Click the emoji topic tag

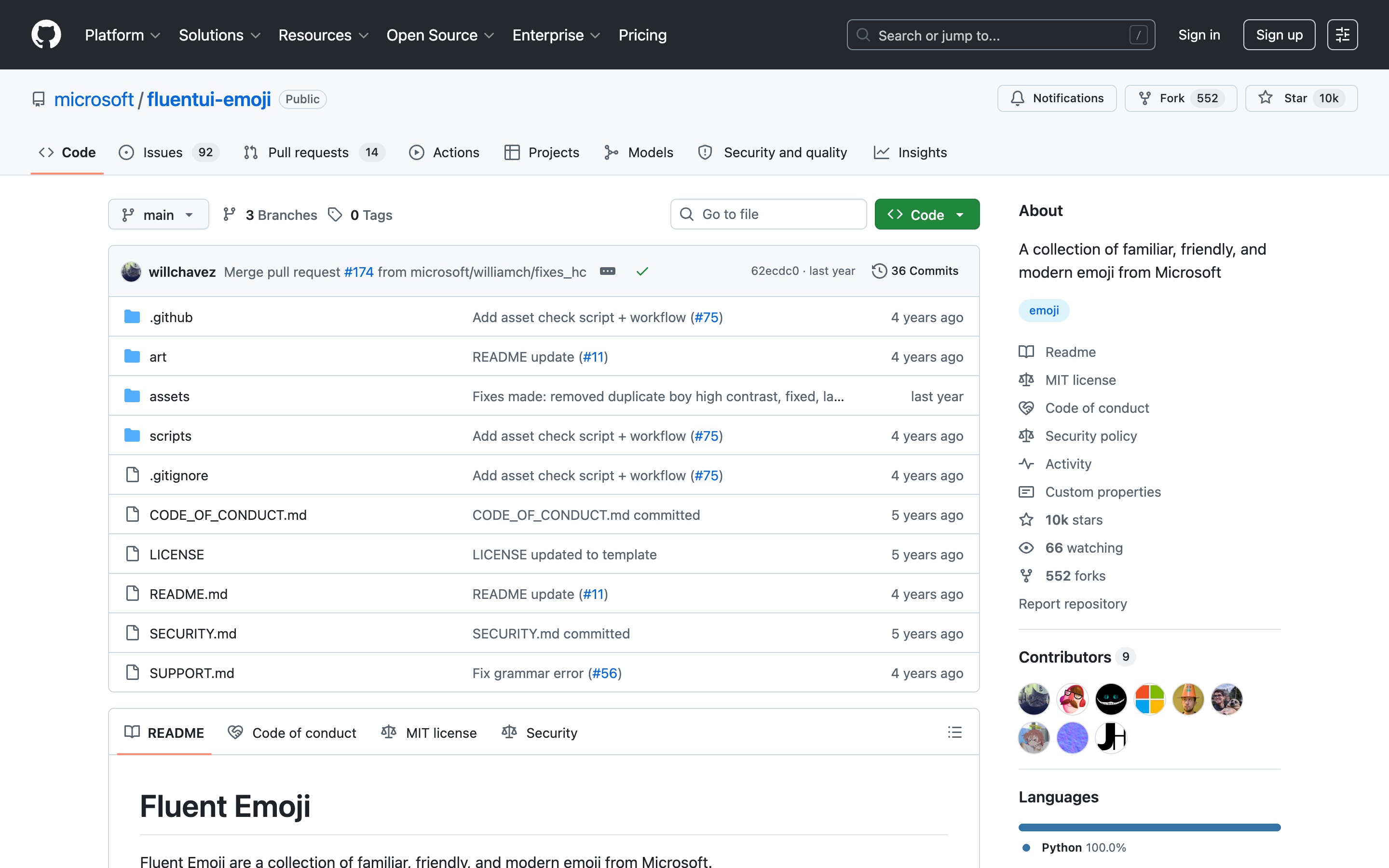coord(1044,310)
